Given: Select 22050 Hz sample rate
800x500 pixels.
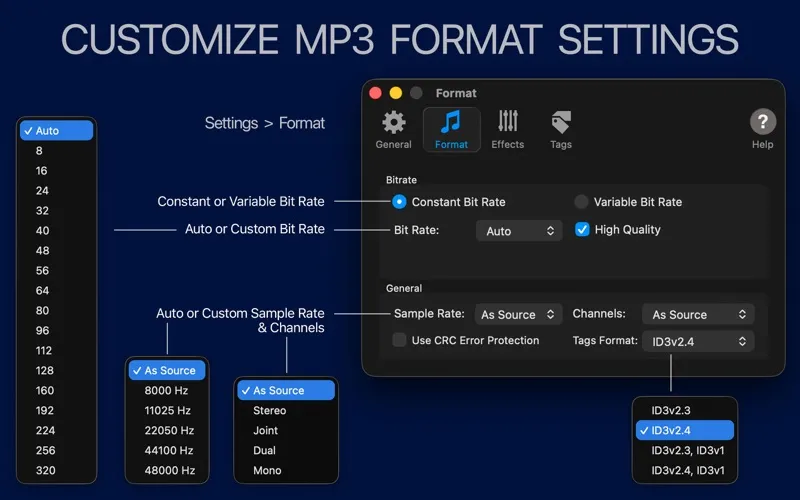Looking at the screenshot, I should click(x=167, y=430).
